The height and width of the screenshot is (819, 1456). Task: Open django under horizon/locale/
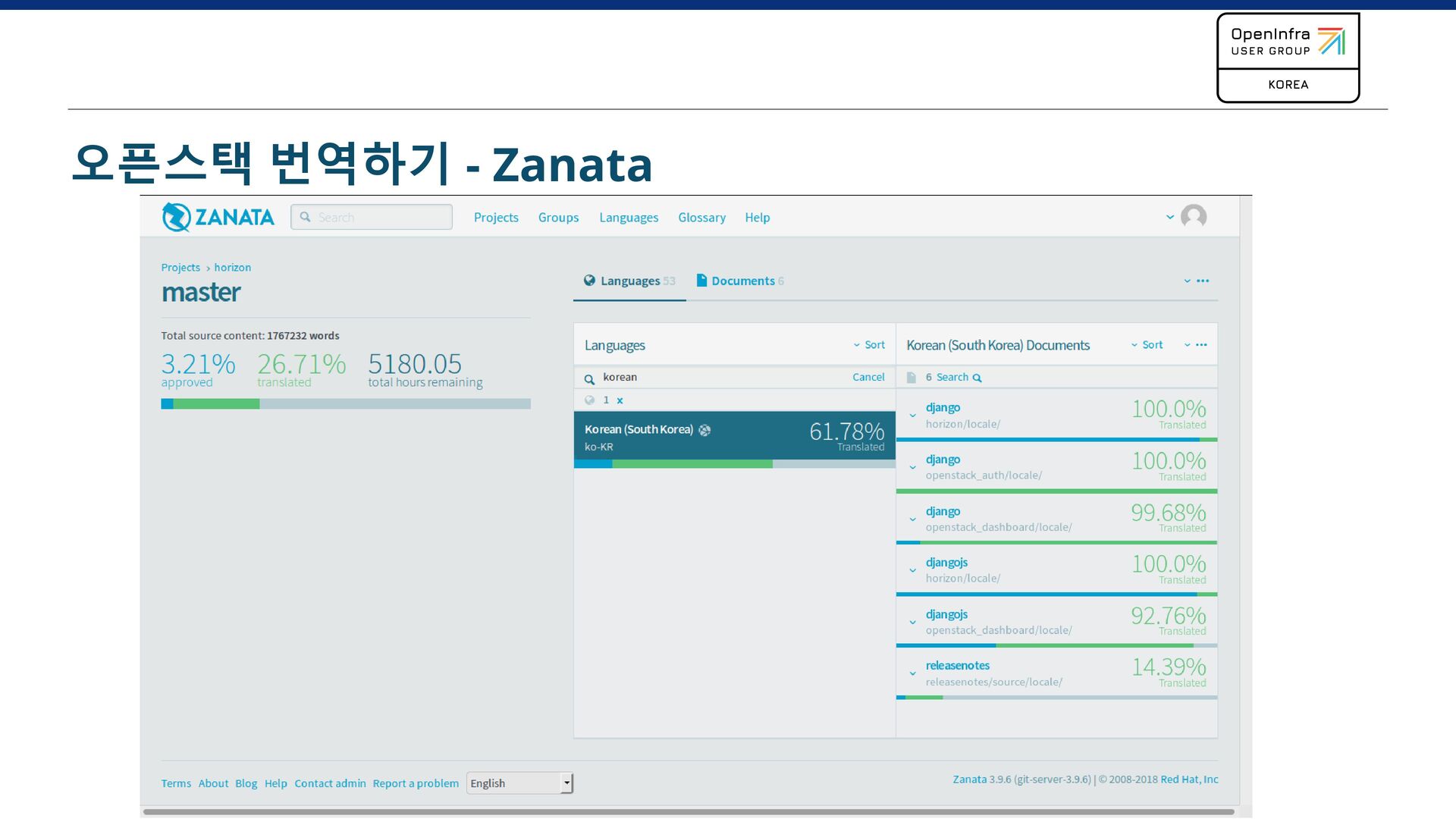pyautogui.click(x=943, y=408)
